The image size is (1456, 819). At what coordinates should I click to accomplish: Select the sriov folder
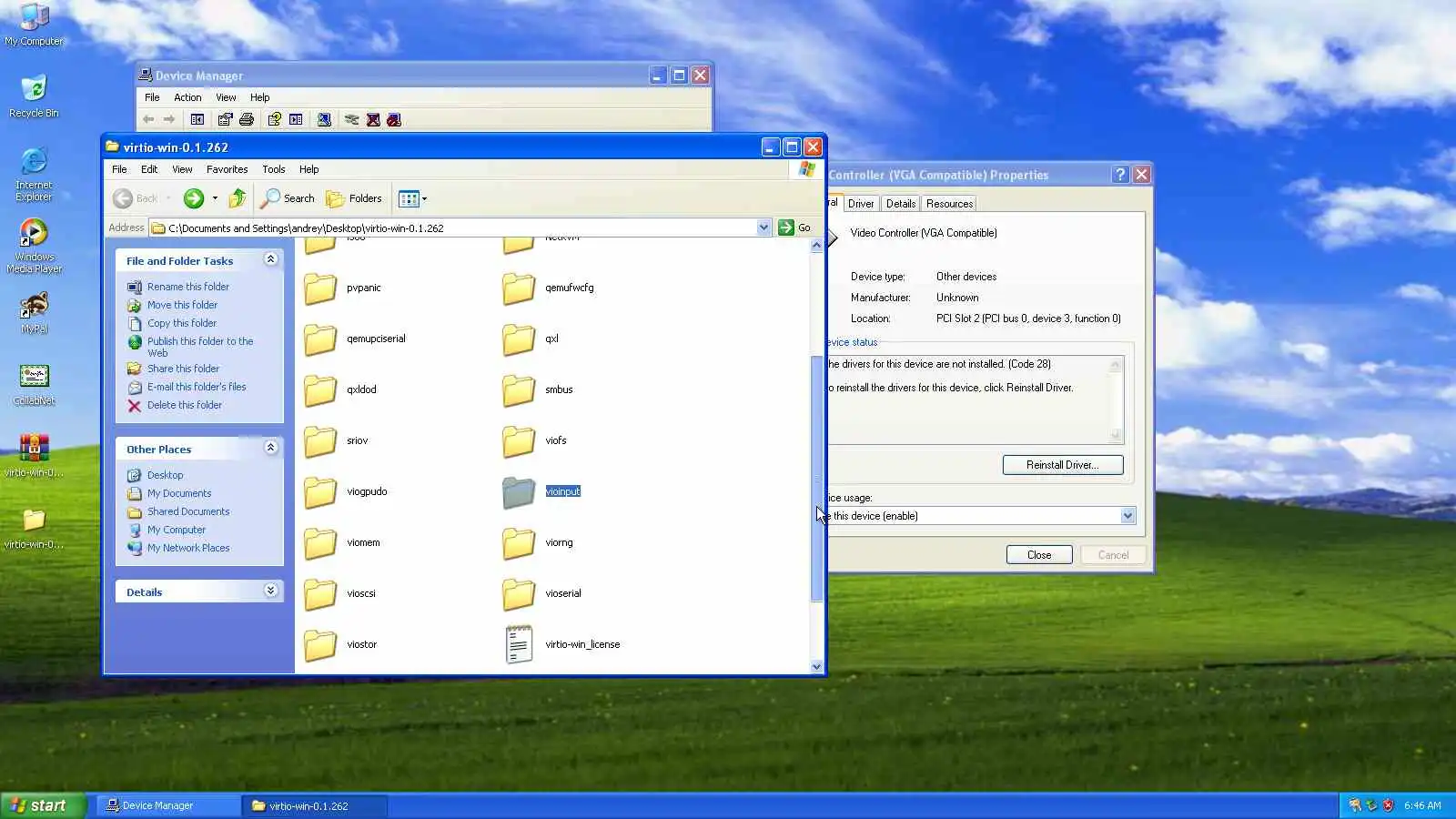[337, 440]
